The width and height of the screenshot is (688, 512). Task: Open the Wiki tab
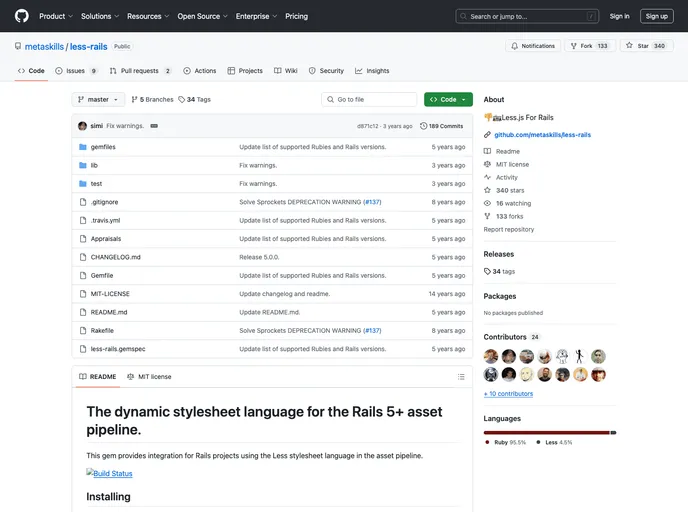coord(286,71)
